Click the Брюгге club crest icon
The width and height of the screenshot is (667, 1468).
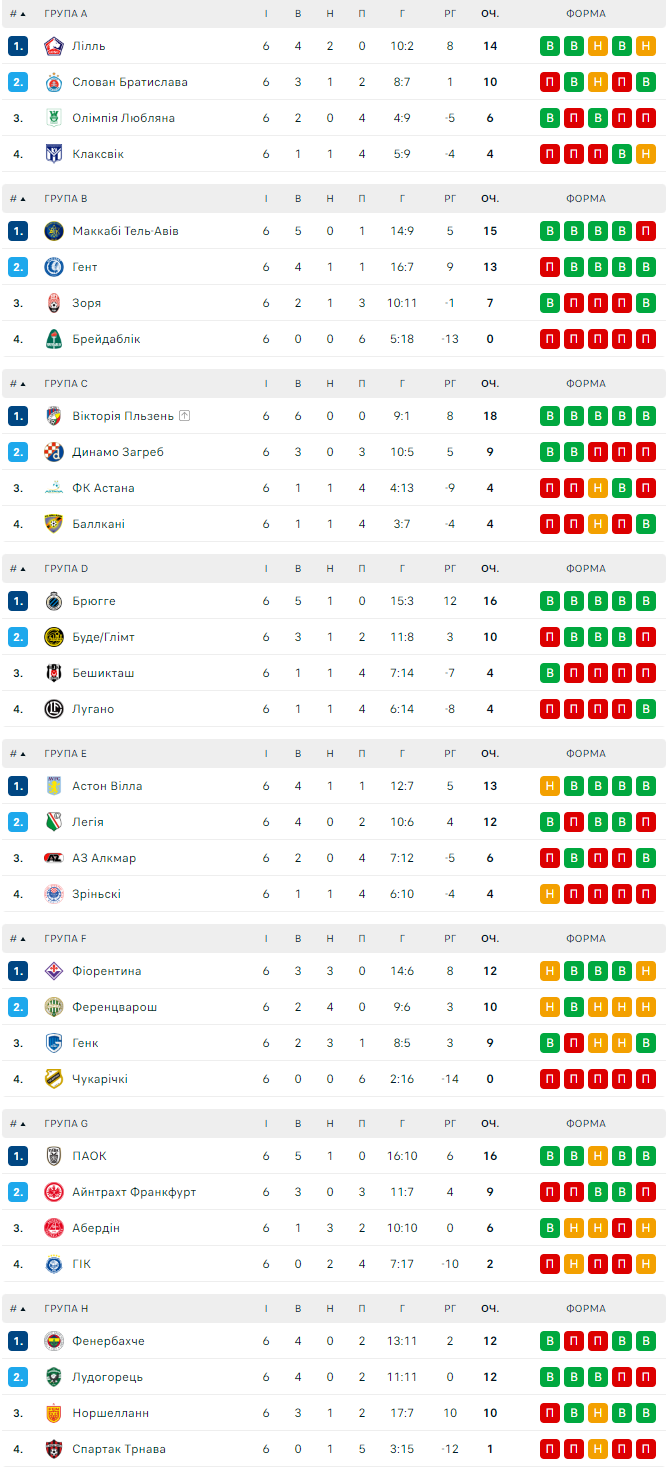pos(54,601)
